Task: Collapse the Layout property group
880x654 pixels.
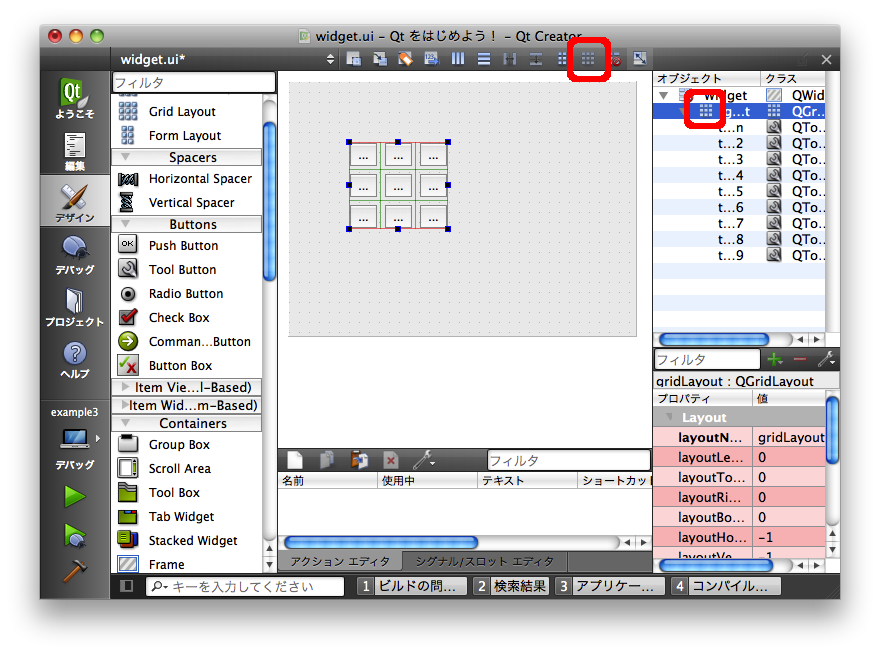Action: pyautogui.click(x=667, y=417)
